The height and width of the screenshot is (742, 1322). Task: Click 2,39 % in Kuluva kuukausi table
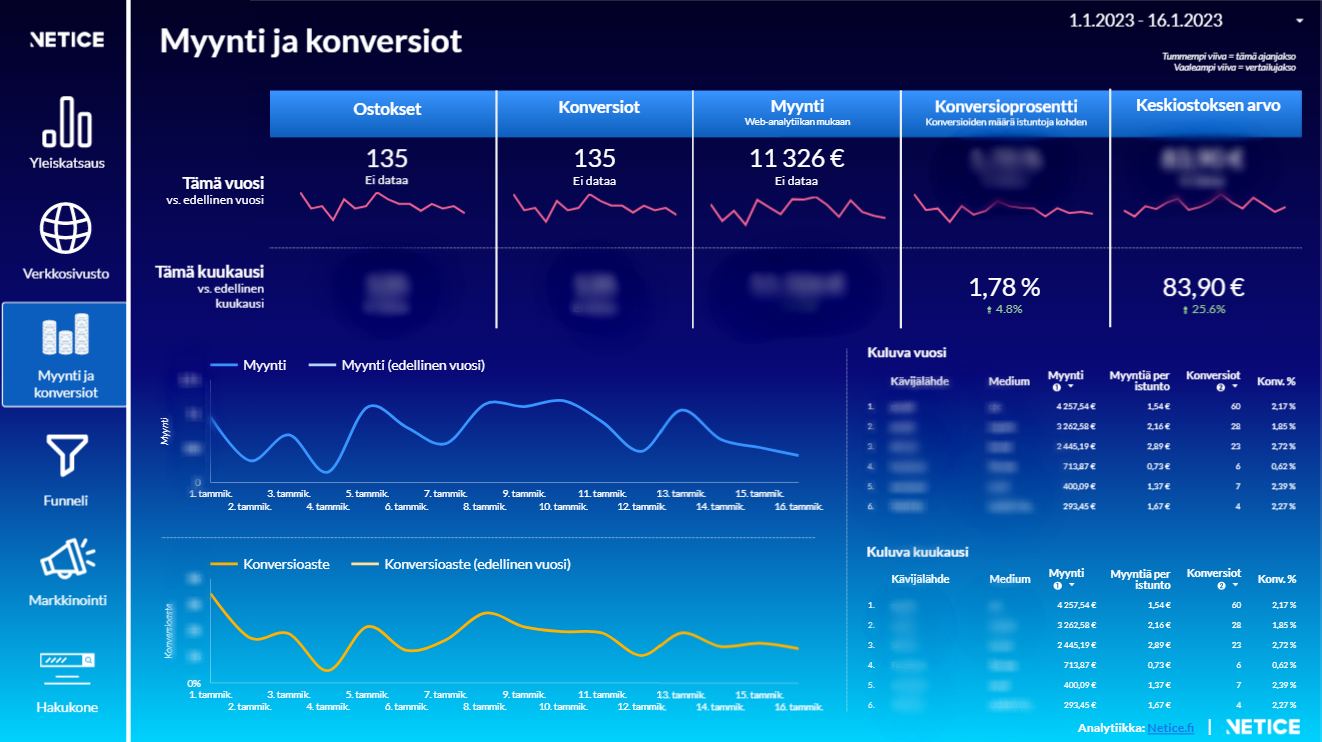click(1282, 685)
